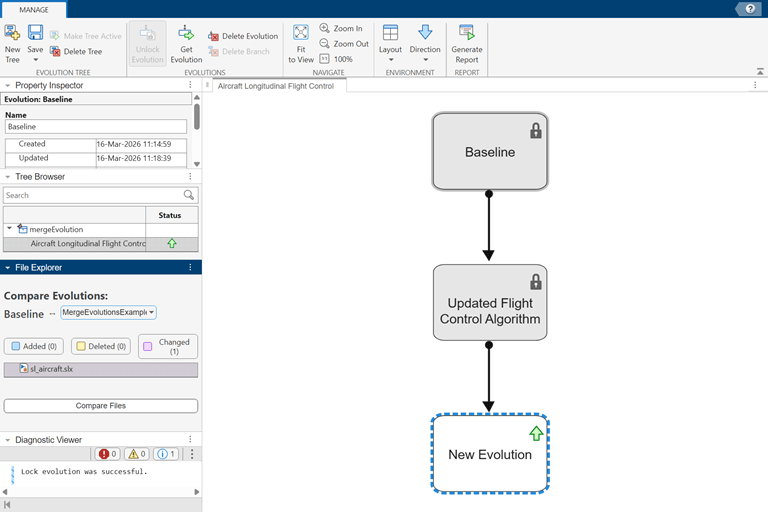Select the Updated Flight Control Algorithm node
768x512 pixels.
490,303
